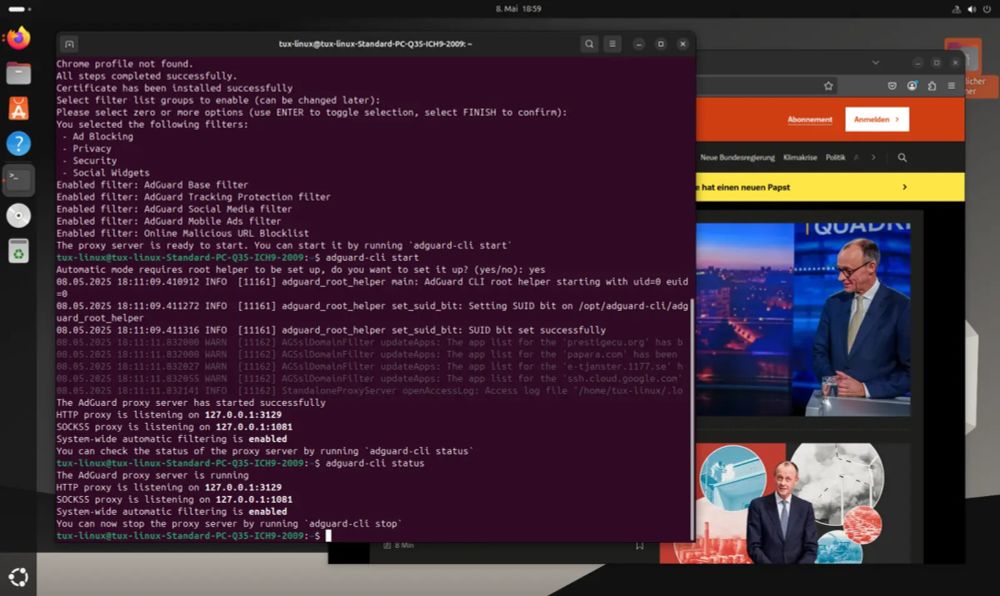Expand the navigation topics with chevron
Viewport: 1000px width, 596px height.
coord(874,157)
